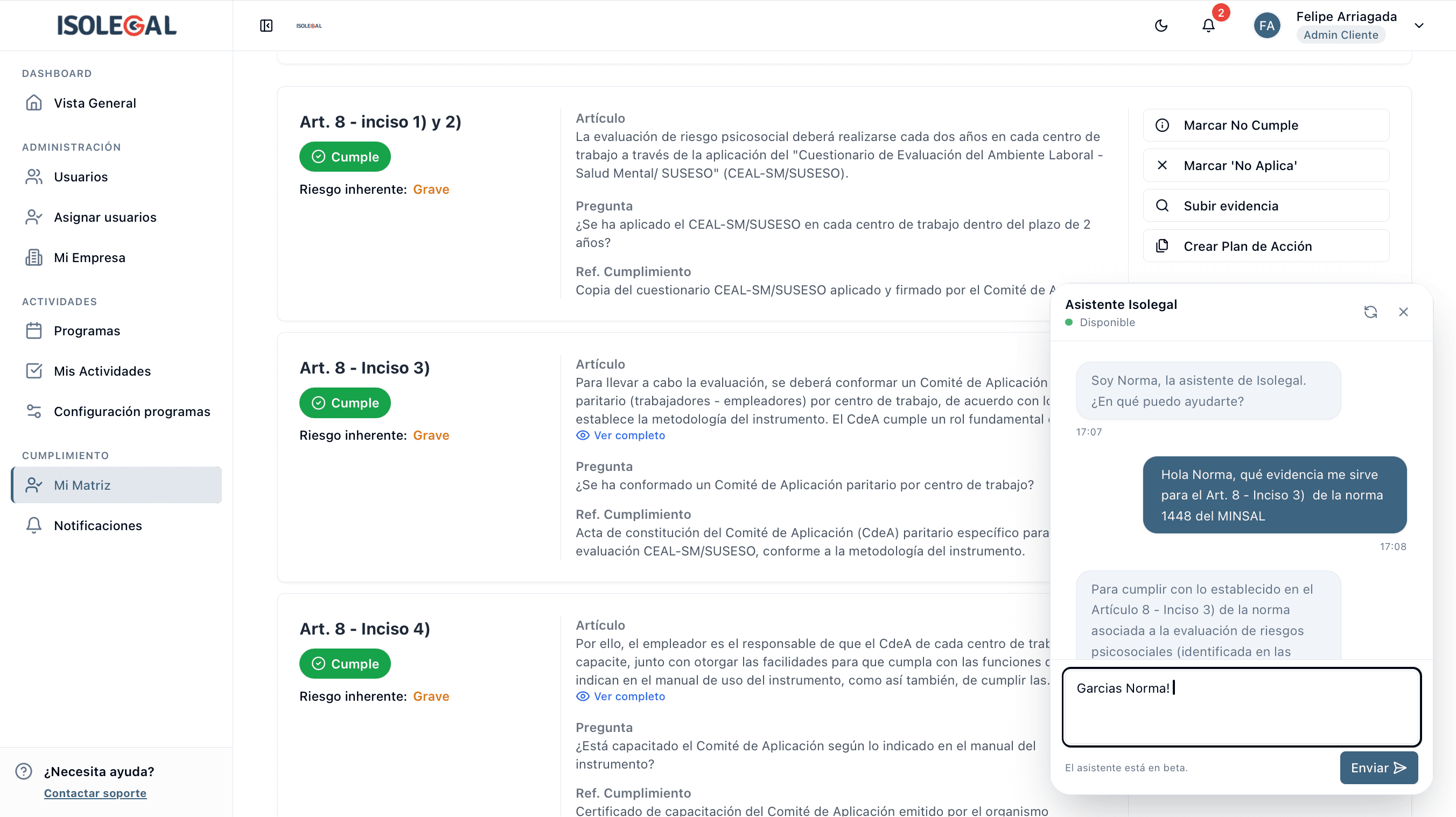Image resolution: width=1456 pixels, height=817 pixels.
Task: Expand Ver completo under Art. 8 Inciso 3)
Action: click(621, 435)
